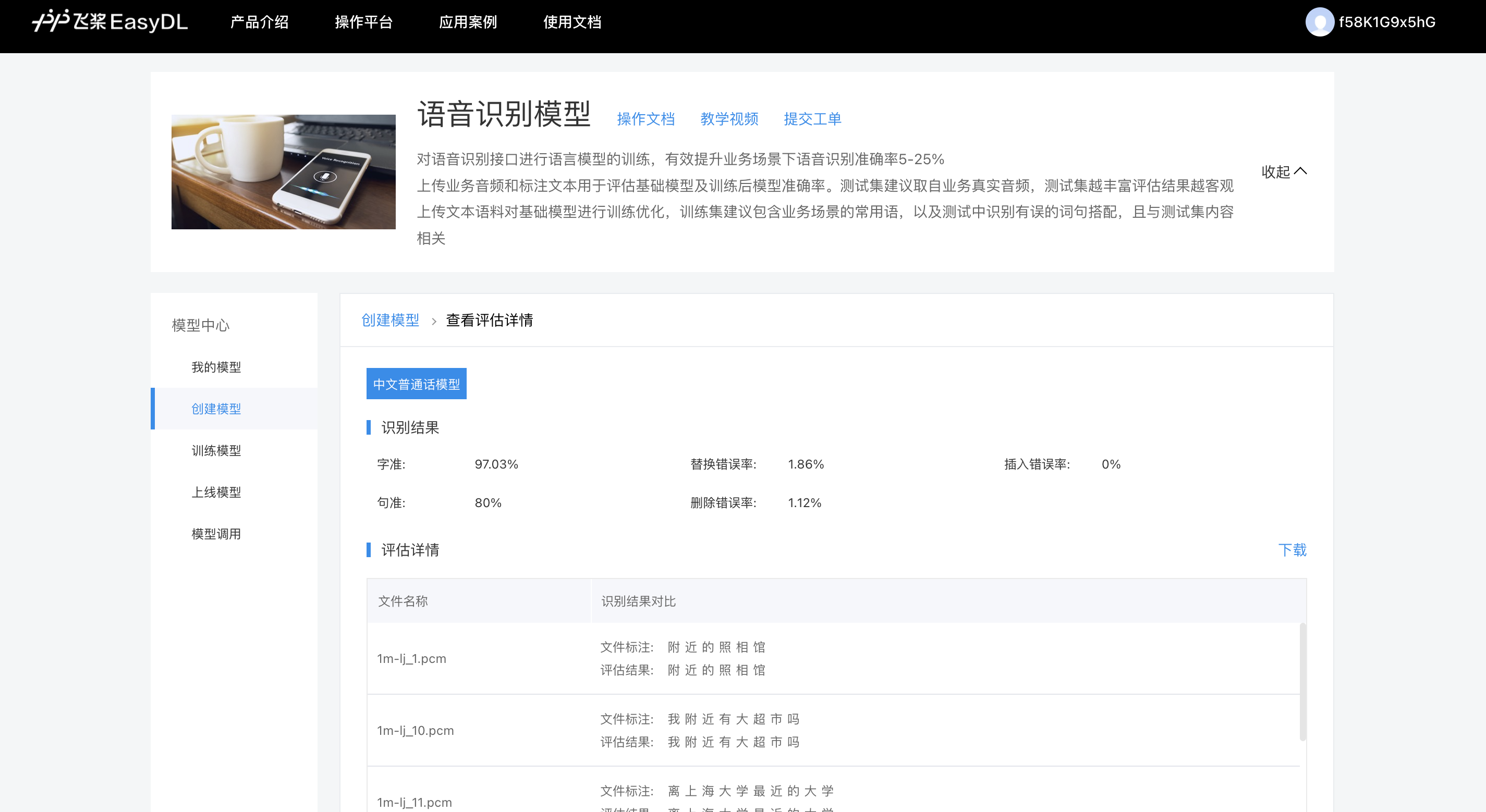1486x812 pixels.
Task: Open the user avatar icon
Action: click(x=1319, y=22)
